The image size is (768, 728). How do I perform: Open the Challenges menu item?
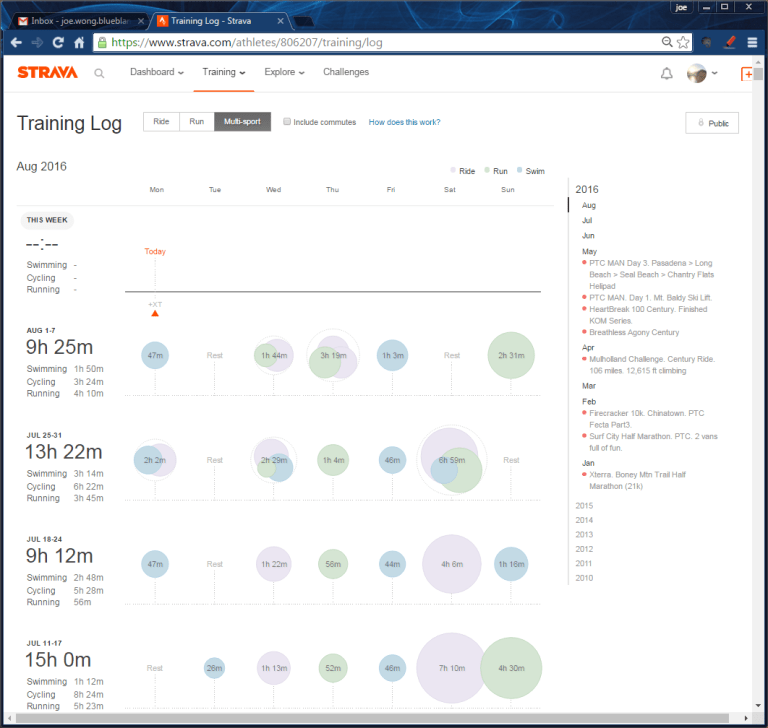pyautogui.click(x=346, y=72)
